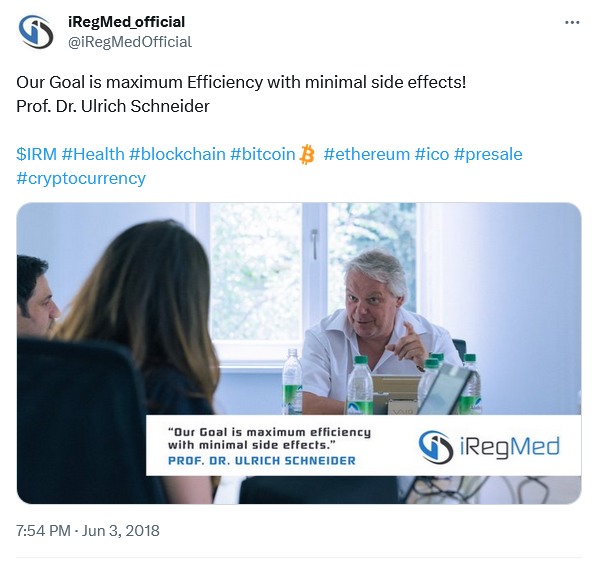Open the @iRegMedOfficial handle

coord(130,42)
